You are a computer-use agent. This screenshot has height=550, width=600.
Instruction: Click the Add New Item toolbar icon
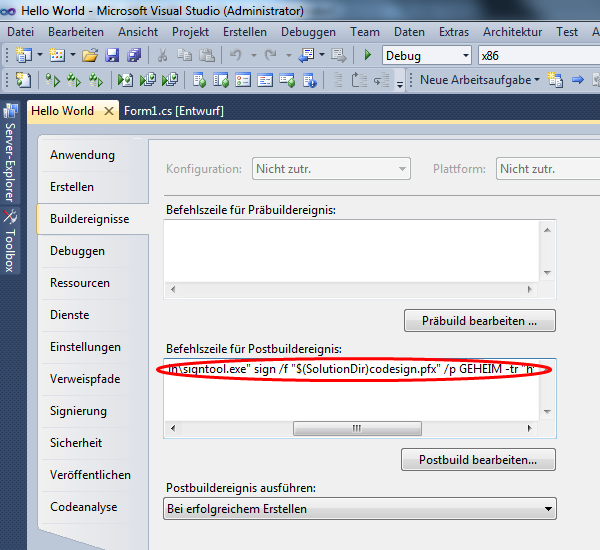pyautogui.click(x=57, y=55)
